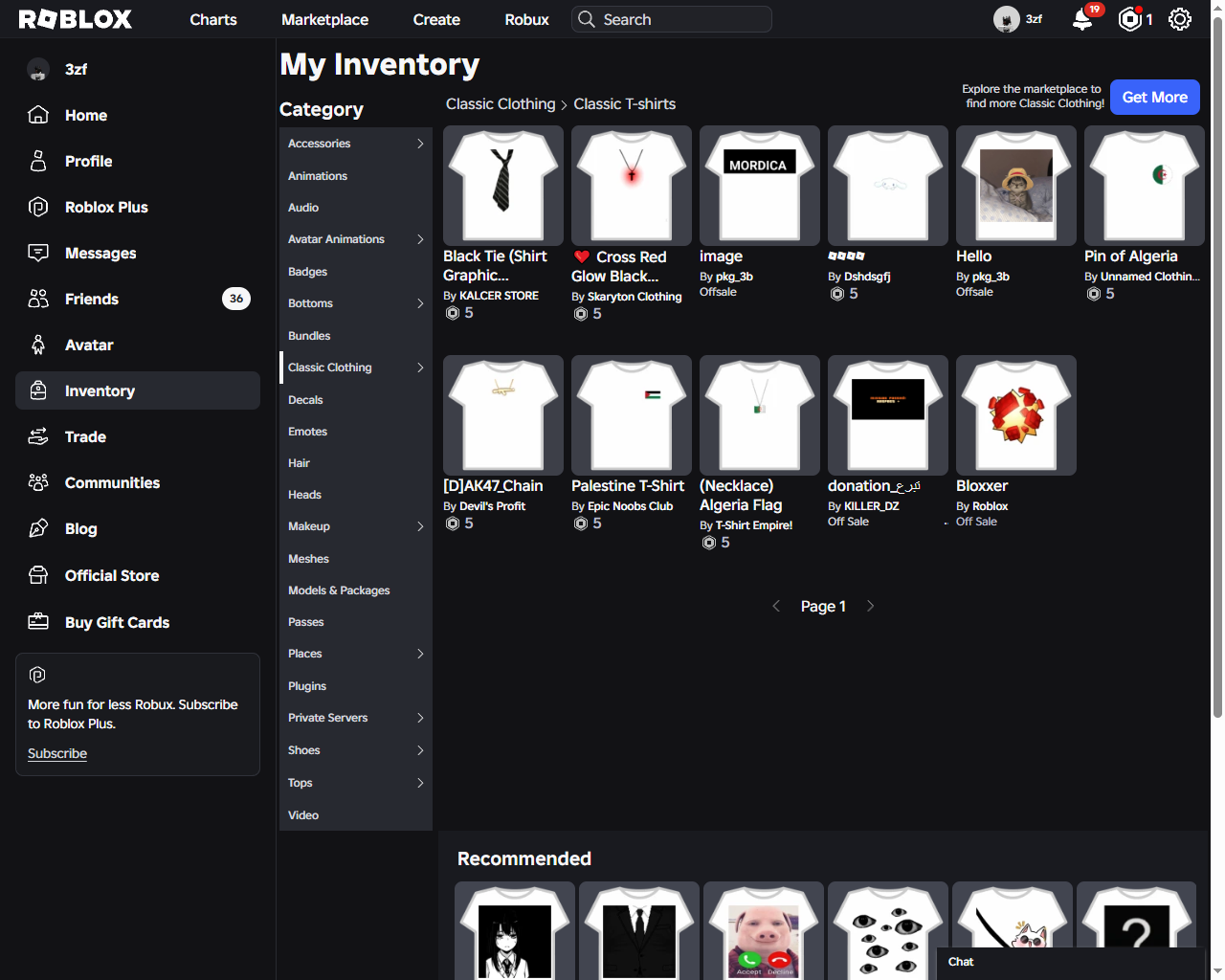Open the notifications bell icon

click(1082, 19)
